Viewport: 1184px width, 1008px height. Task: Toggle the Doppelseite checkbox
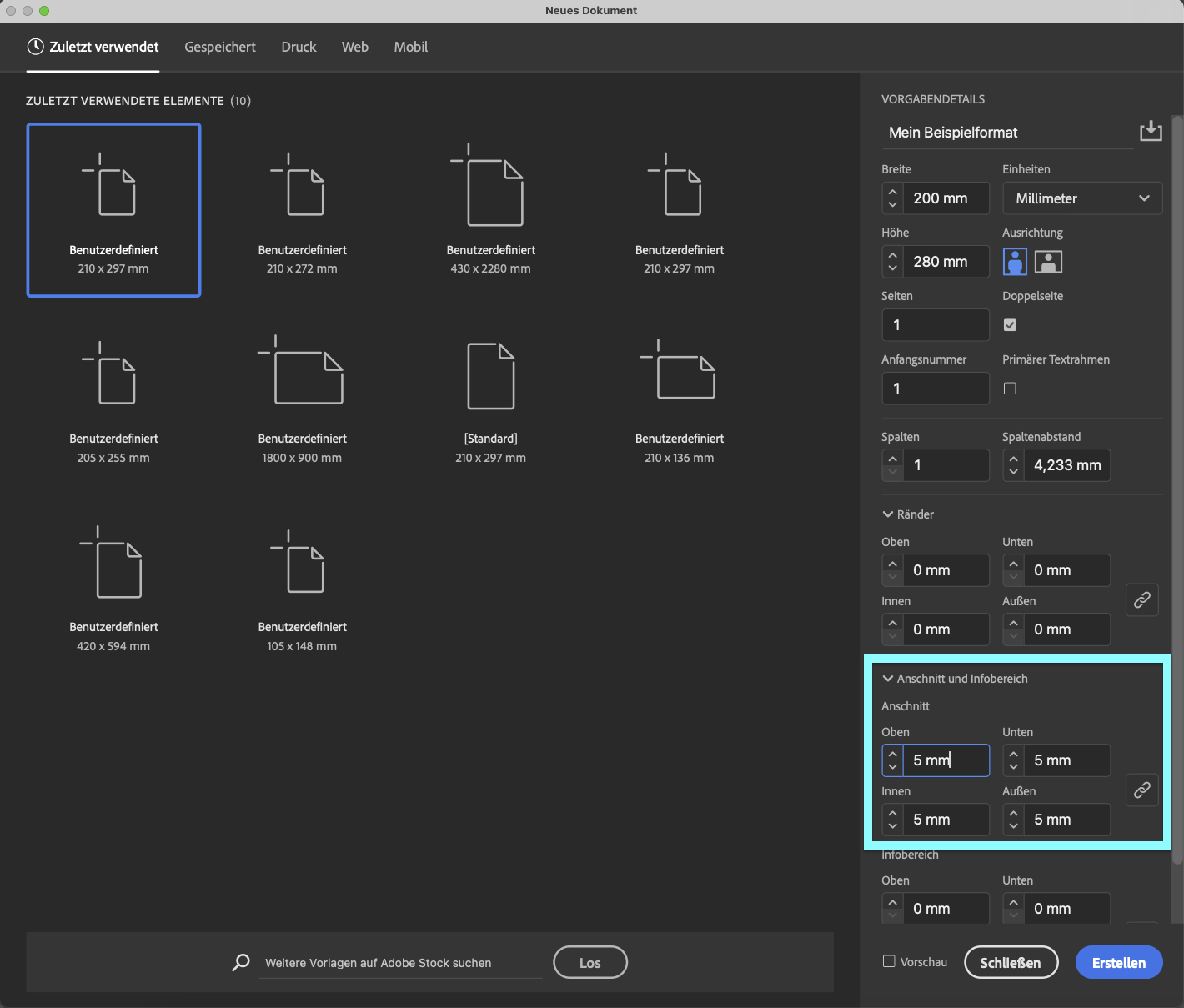(1010, 325)
